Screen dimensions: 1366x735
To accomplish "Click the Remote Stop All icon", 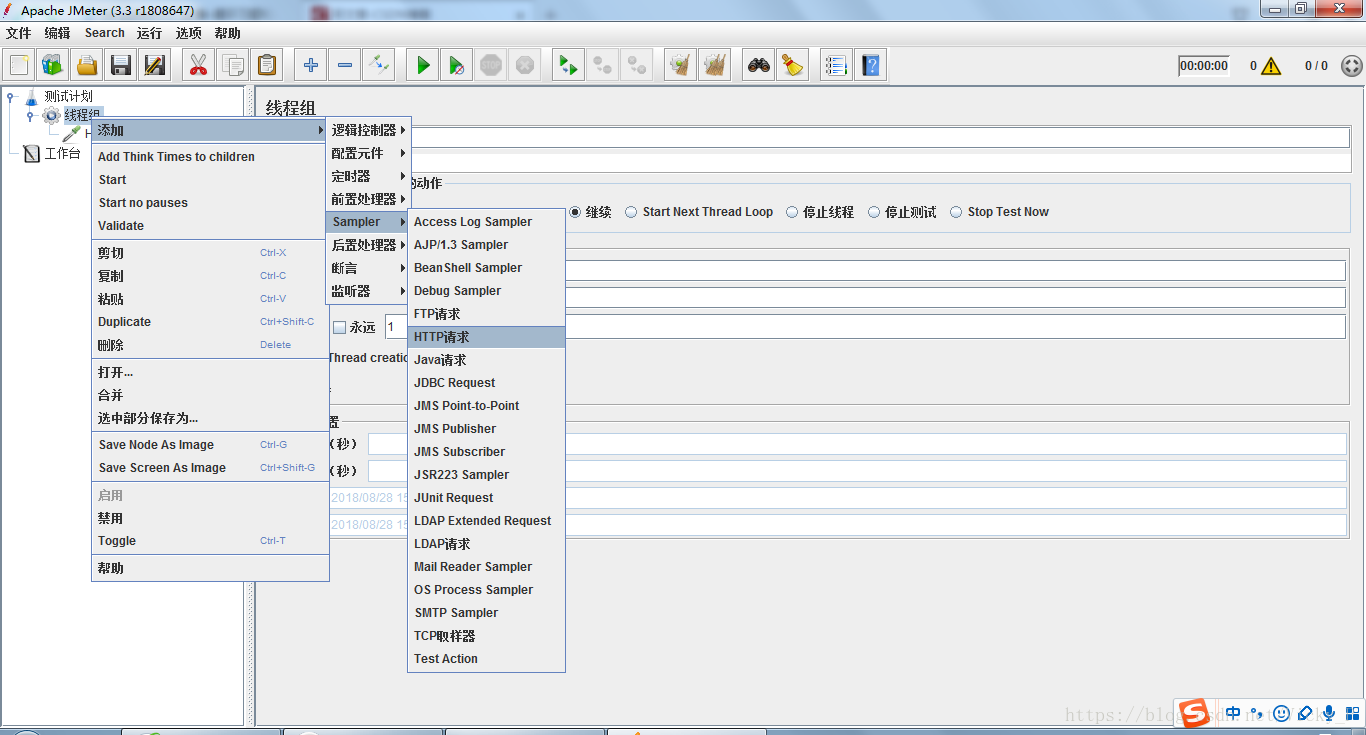I will (x=602, y=66).
